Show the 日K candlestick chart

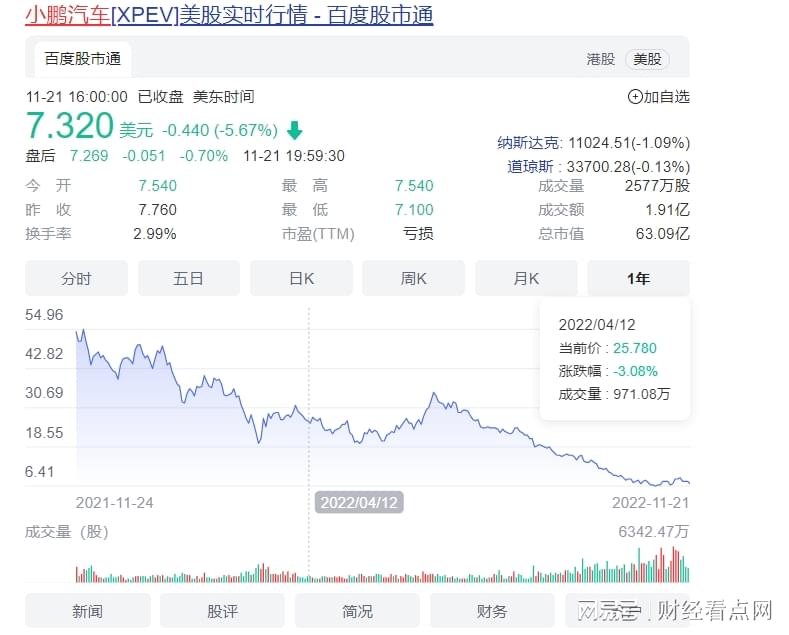click(x=301, y=278)
